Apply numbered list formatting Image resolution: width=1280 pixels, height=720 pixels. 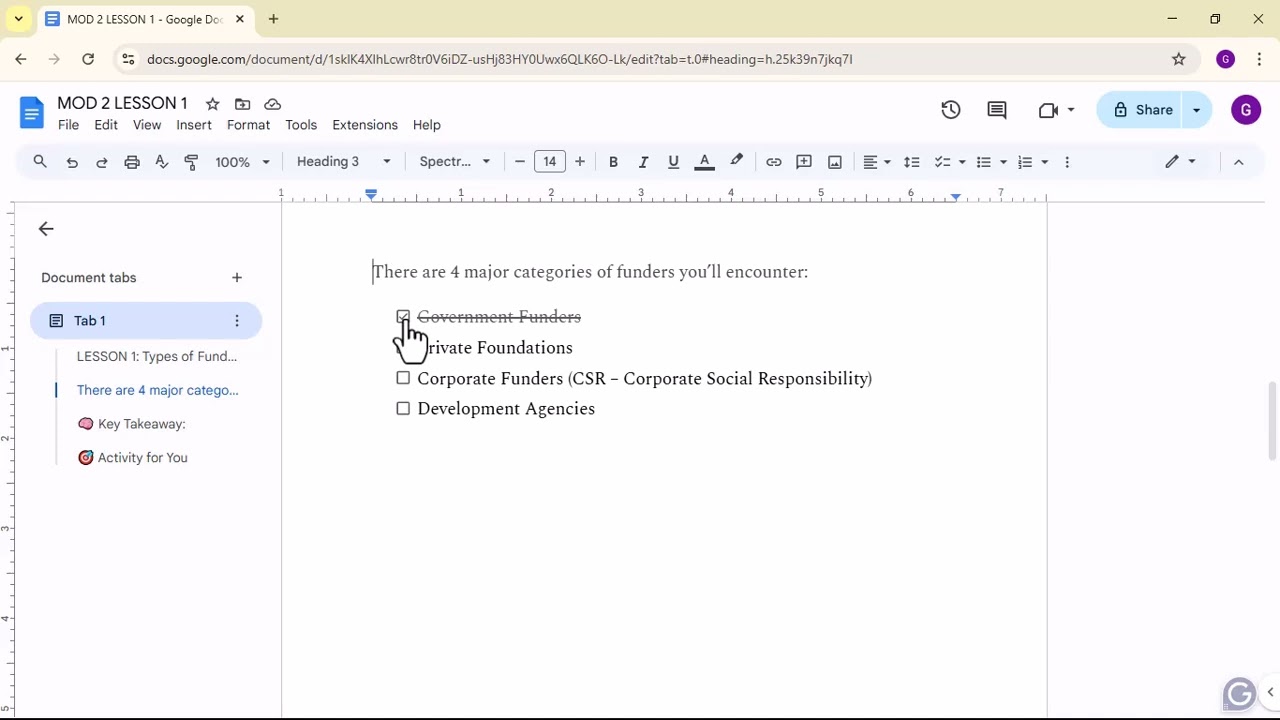1024,162
